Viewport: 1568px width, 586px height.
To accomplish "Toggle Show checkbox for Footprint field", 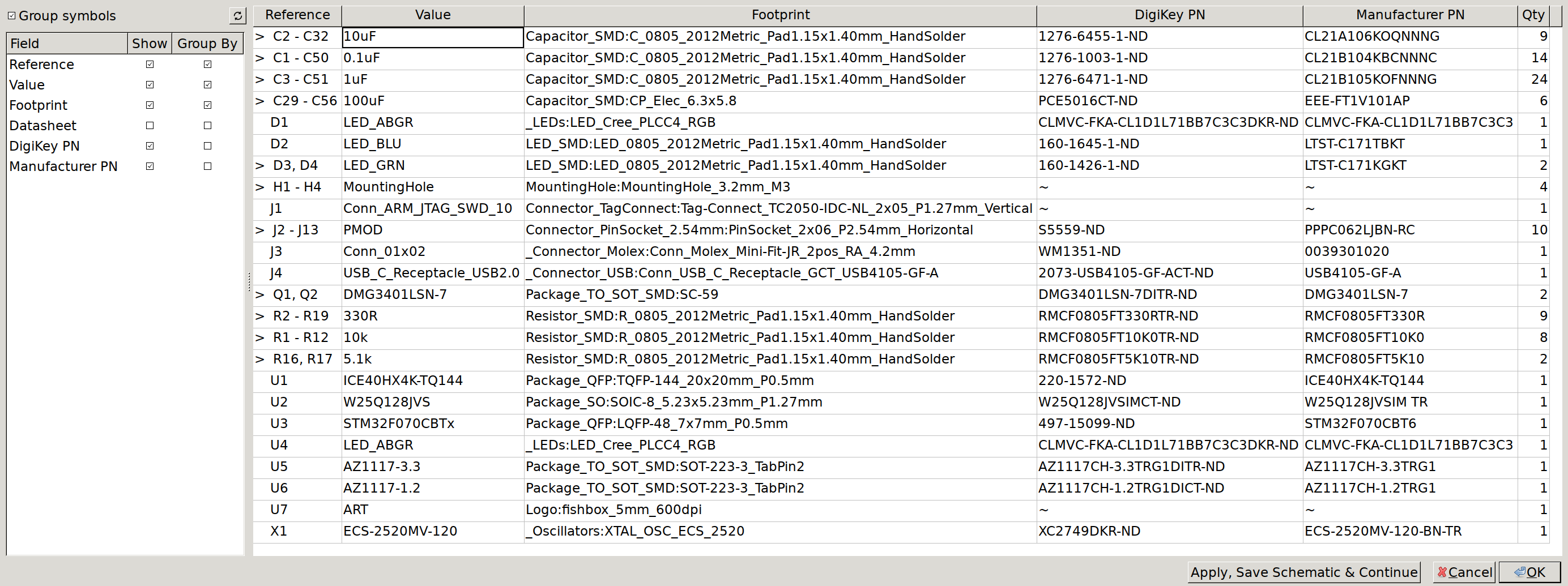I will [150, 105].
